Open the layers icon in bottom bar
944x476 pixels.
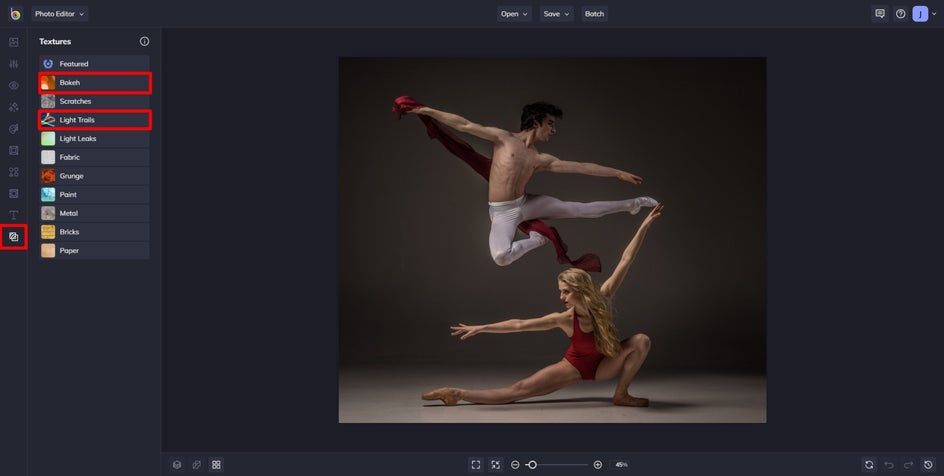point(177,465)
